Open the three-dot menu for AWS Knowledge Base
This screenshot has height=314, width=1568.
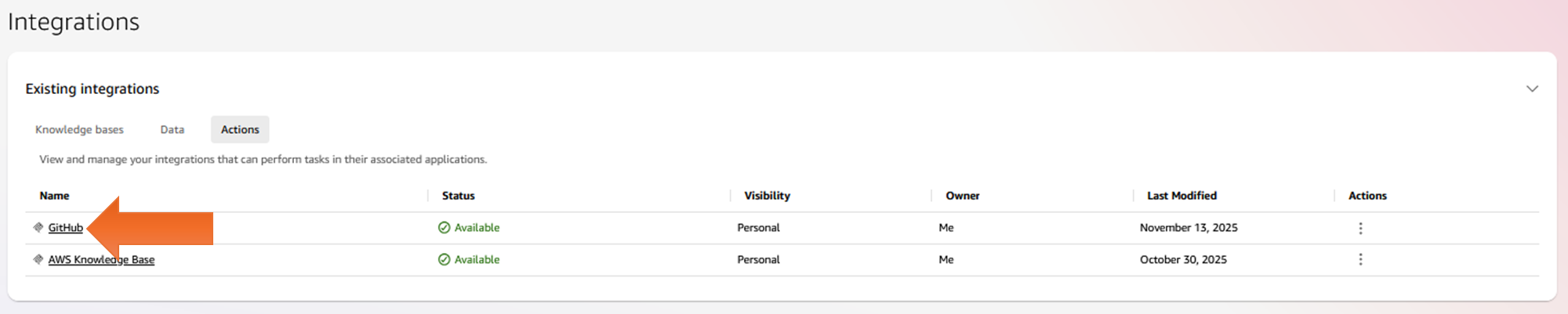point(1360,259)
